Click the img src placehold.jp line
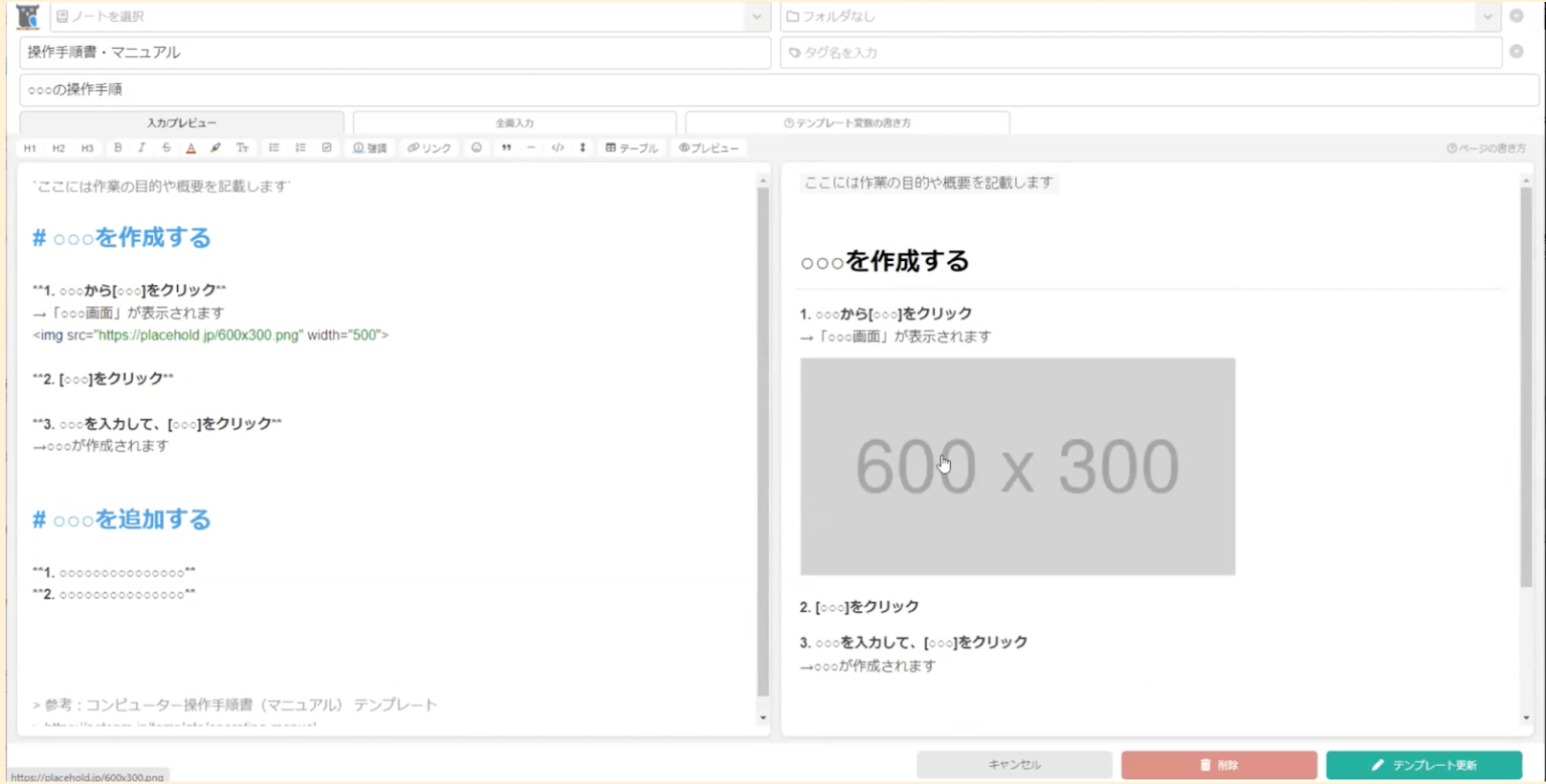Screen dimensions: 1546x784 coord(210,336)
